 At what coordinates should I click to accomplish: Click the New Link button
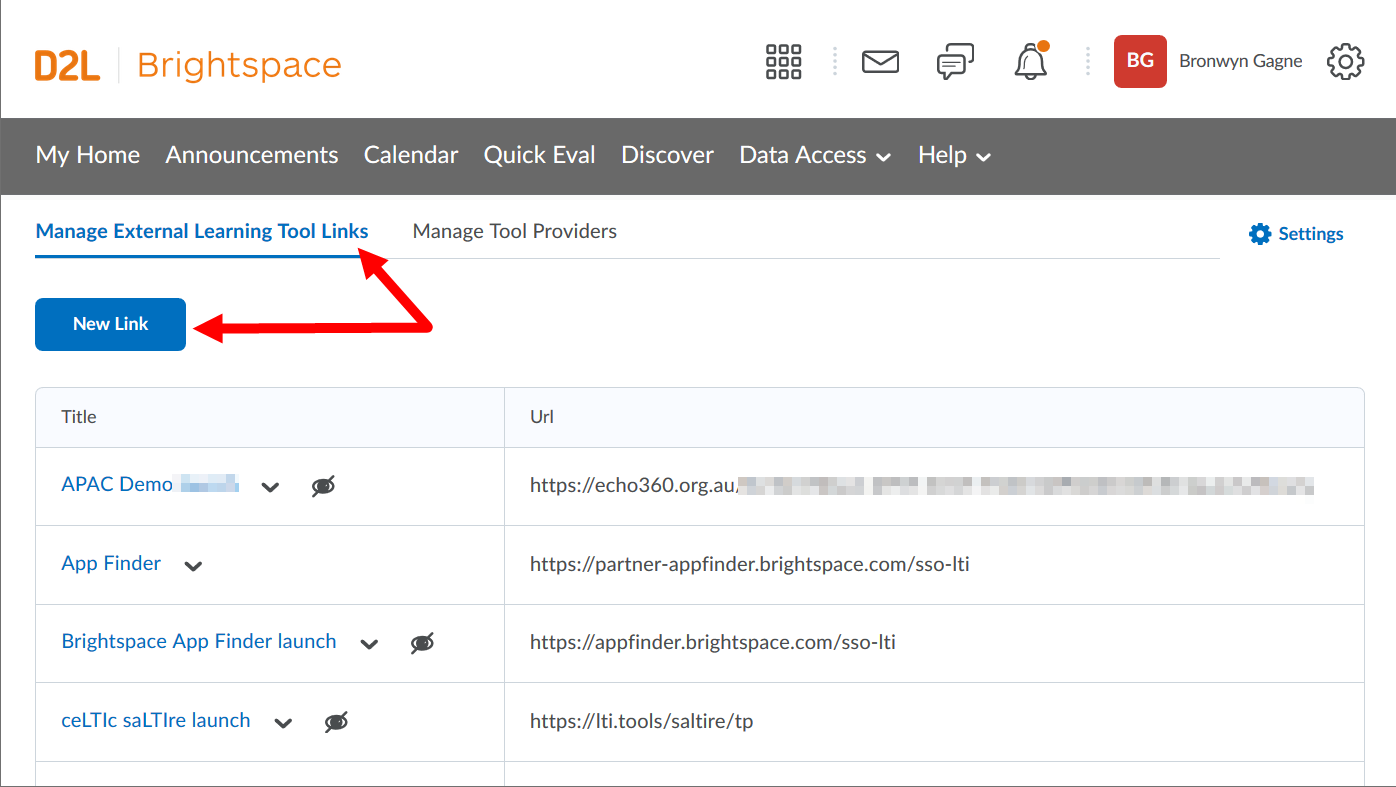pyautogui.click(x=111, y=324)
